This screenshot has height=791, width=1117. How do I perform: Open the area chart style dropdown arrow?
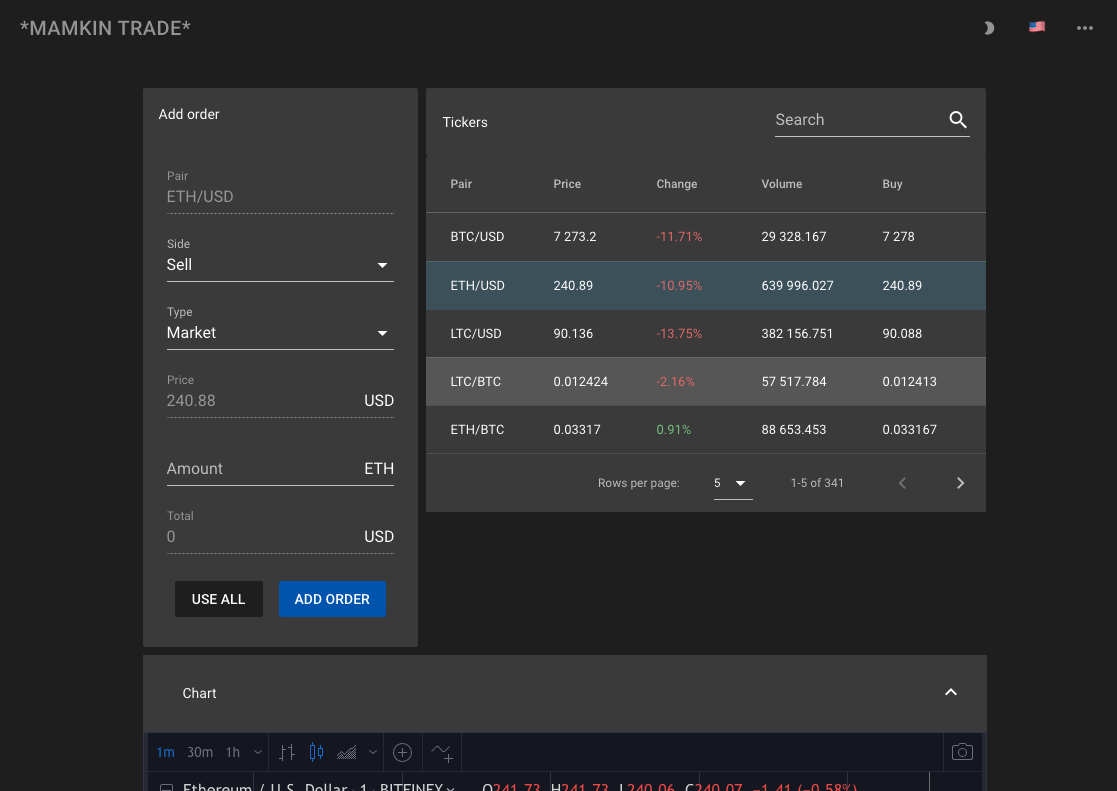coord(372,752)
